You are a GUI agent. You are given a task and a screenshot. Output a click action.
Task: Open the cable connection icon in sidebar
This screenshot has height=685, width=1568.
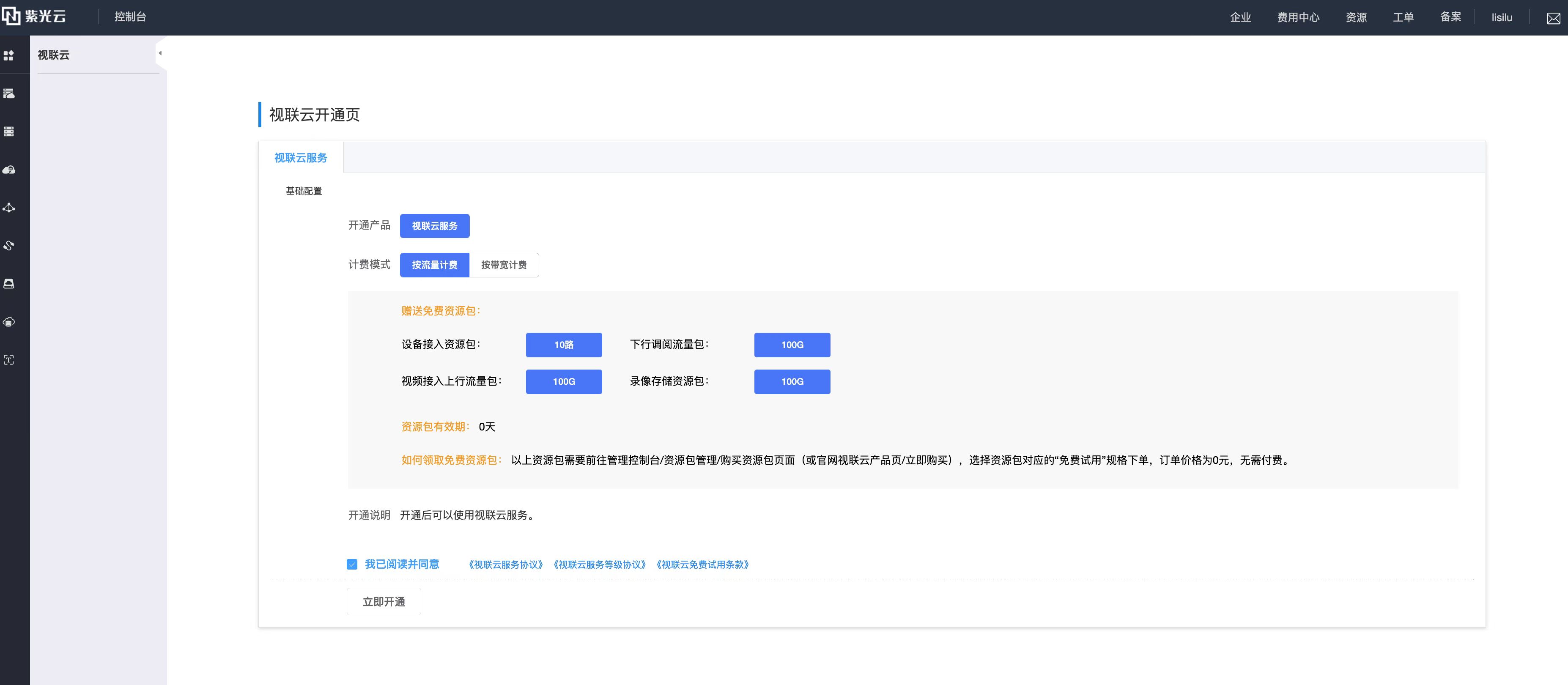point(8,245)
